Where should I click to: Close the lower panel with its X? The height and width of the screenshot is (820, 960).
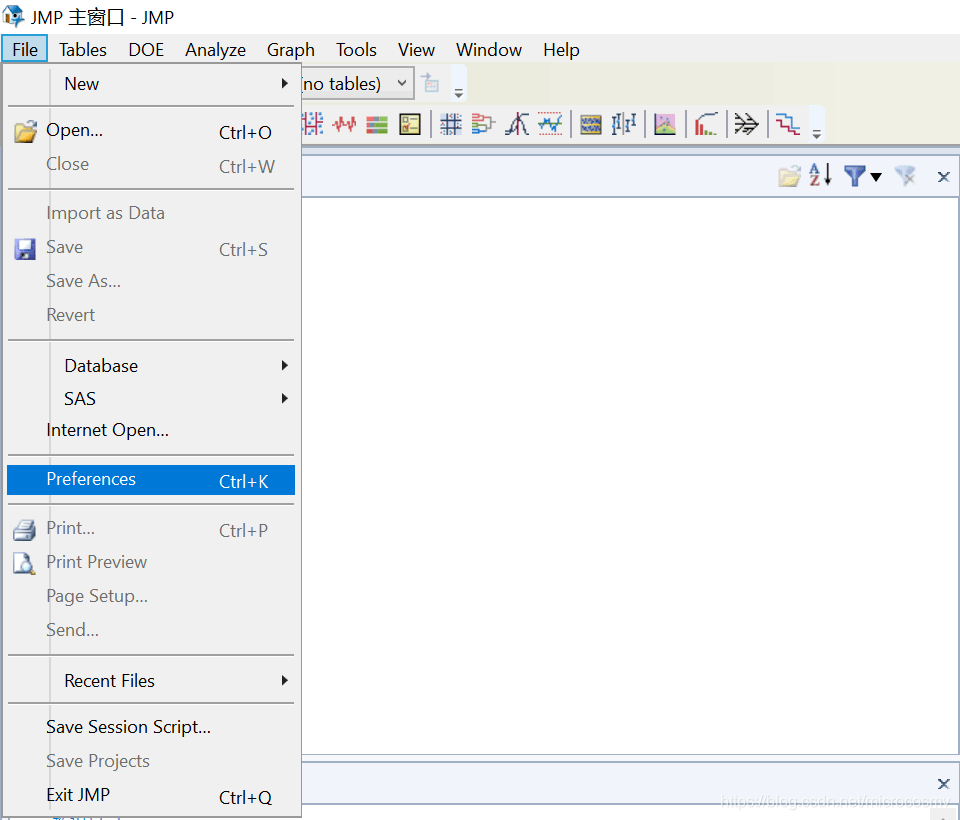tap(943, 783)
